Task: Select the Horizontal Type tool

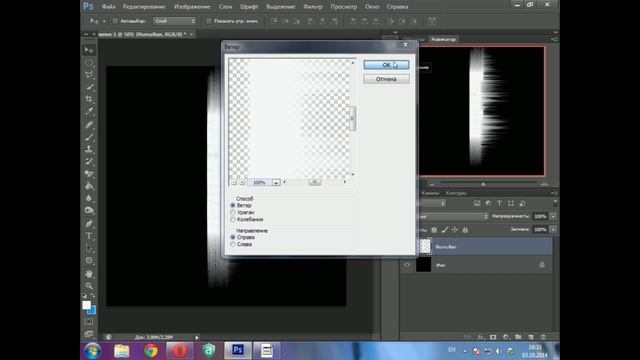Action: point(89,236)
